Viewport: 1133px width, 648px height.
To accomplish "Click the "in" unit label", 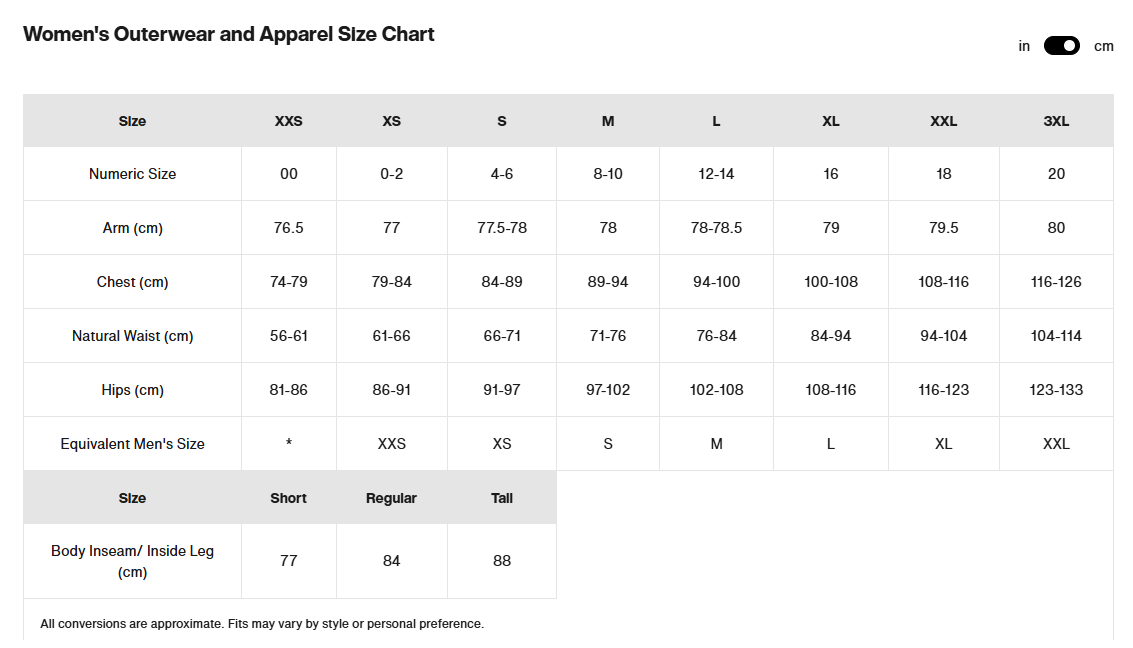I will [1024, 46].
